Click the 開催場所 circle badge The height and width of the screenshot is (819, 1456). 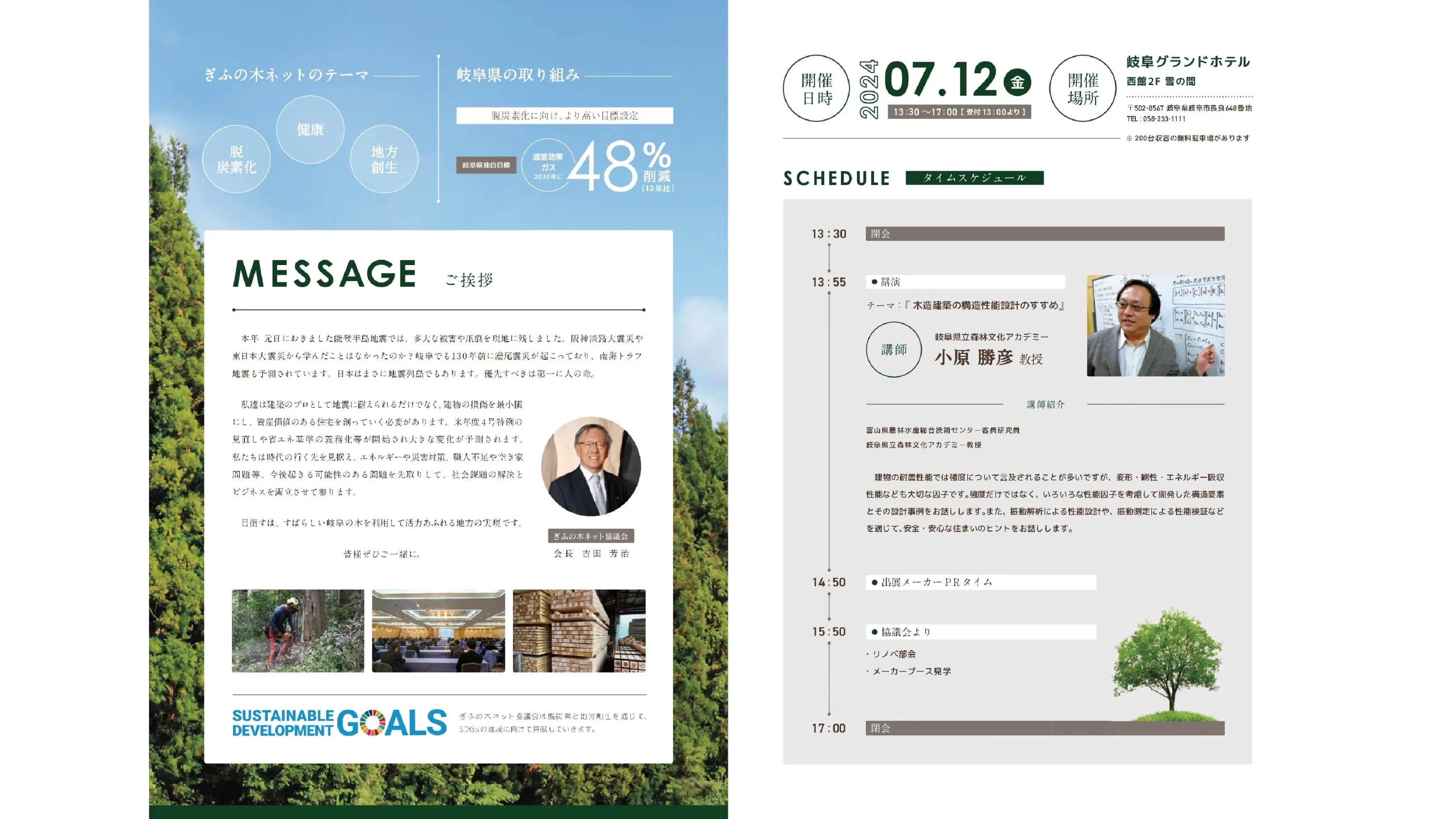coord(1082,88)
